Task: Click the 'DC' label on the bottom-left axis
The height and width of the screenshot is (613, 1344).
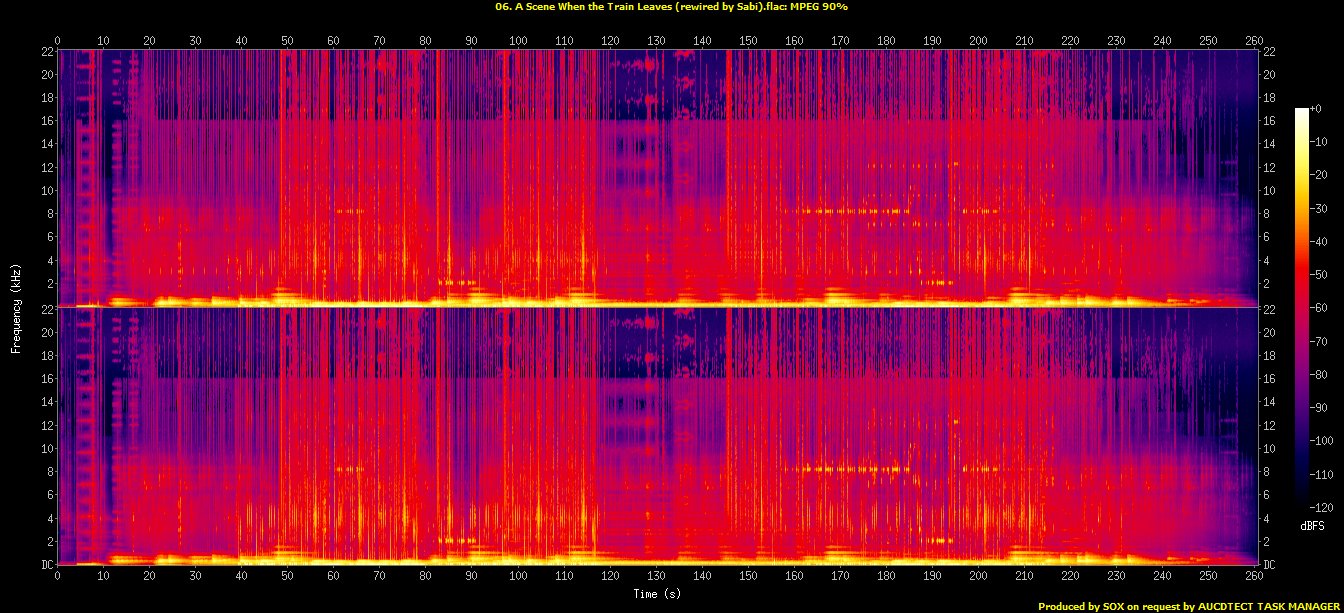Action: click(x=48, y=565)
